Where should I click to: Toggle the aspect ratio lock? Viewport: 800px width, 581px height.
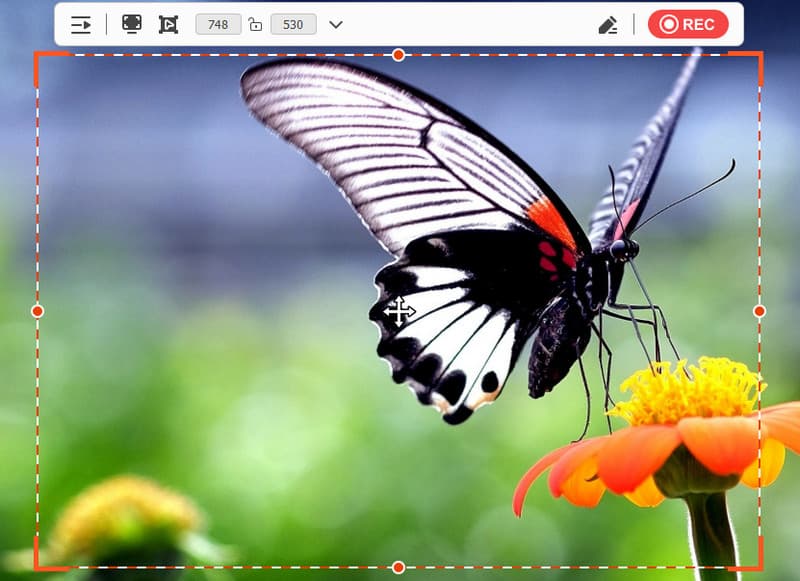pyautogui.click(x=255, y=25)
